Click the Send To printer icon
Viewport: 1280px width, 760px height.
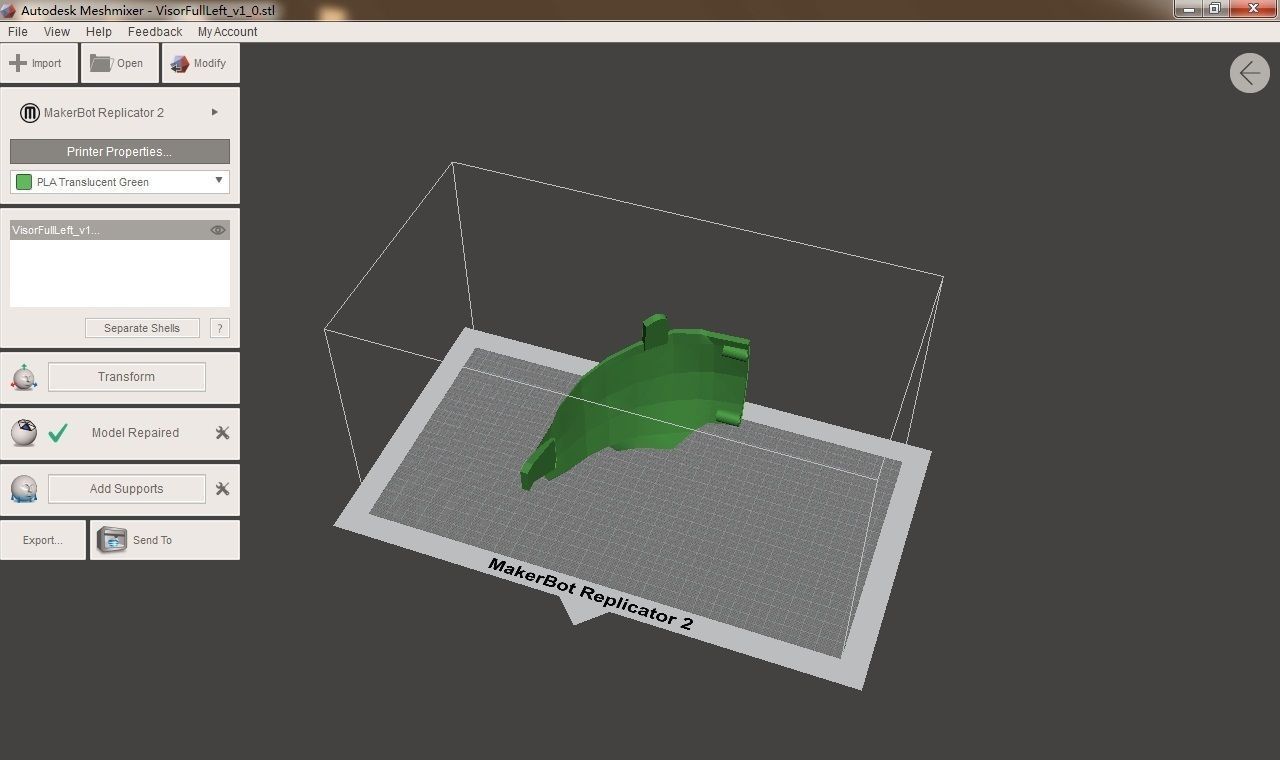pyautogui.click(x=112, y=540)
